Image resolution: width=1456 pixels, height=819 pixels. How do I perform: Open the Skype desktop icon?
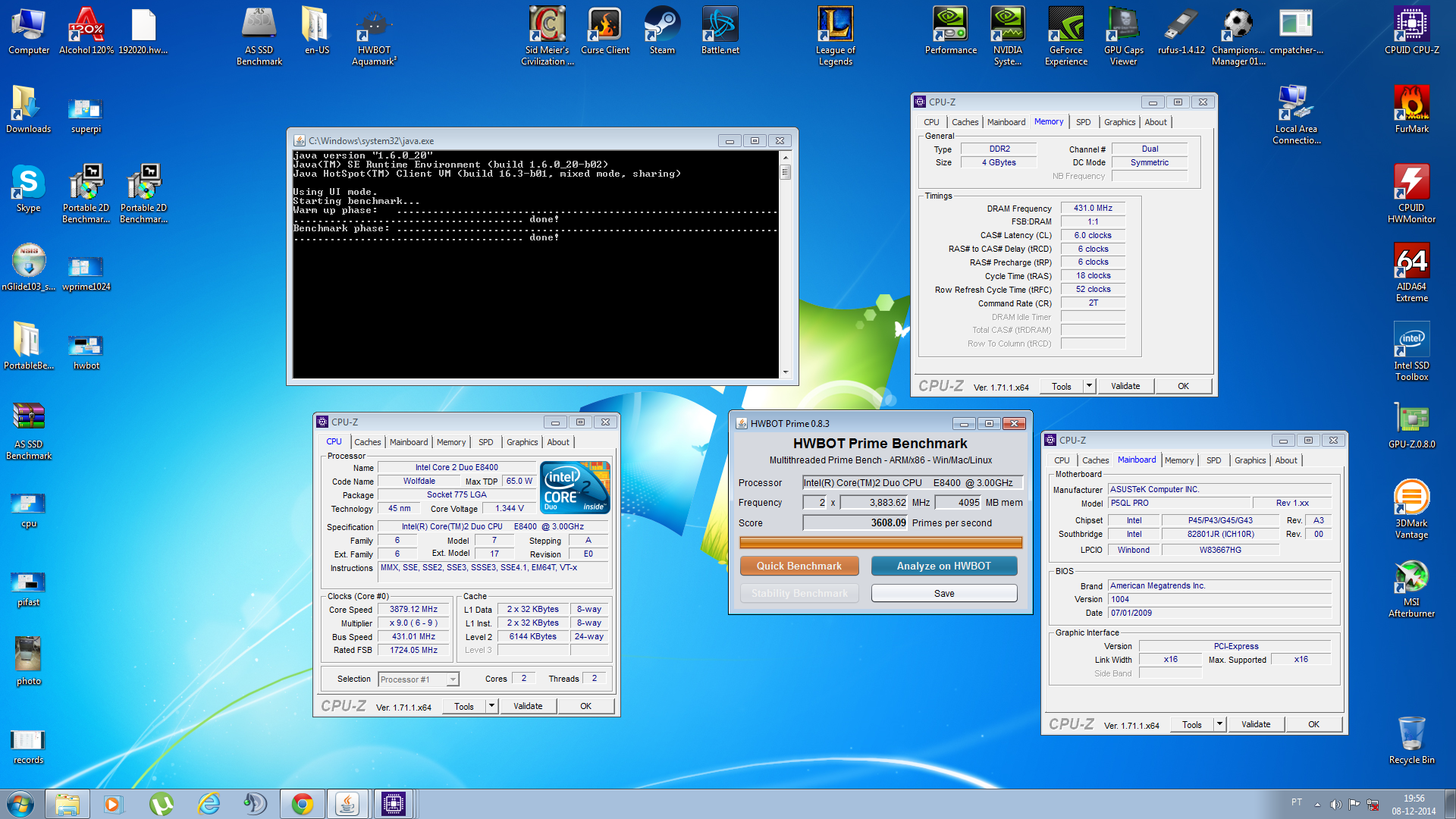tap(28, 189)
